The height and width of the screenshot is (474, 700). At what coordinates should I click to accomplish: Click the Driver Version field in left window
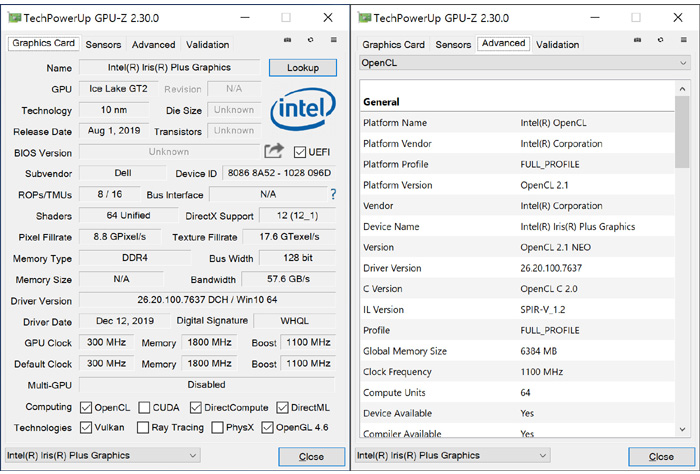[x=207, y=299]
